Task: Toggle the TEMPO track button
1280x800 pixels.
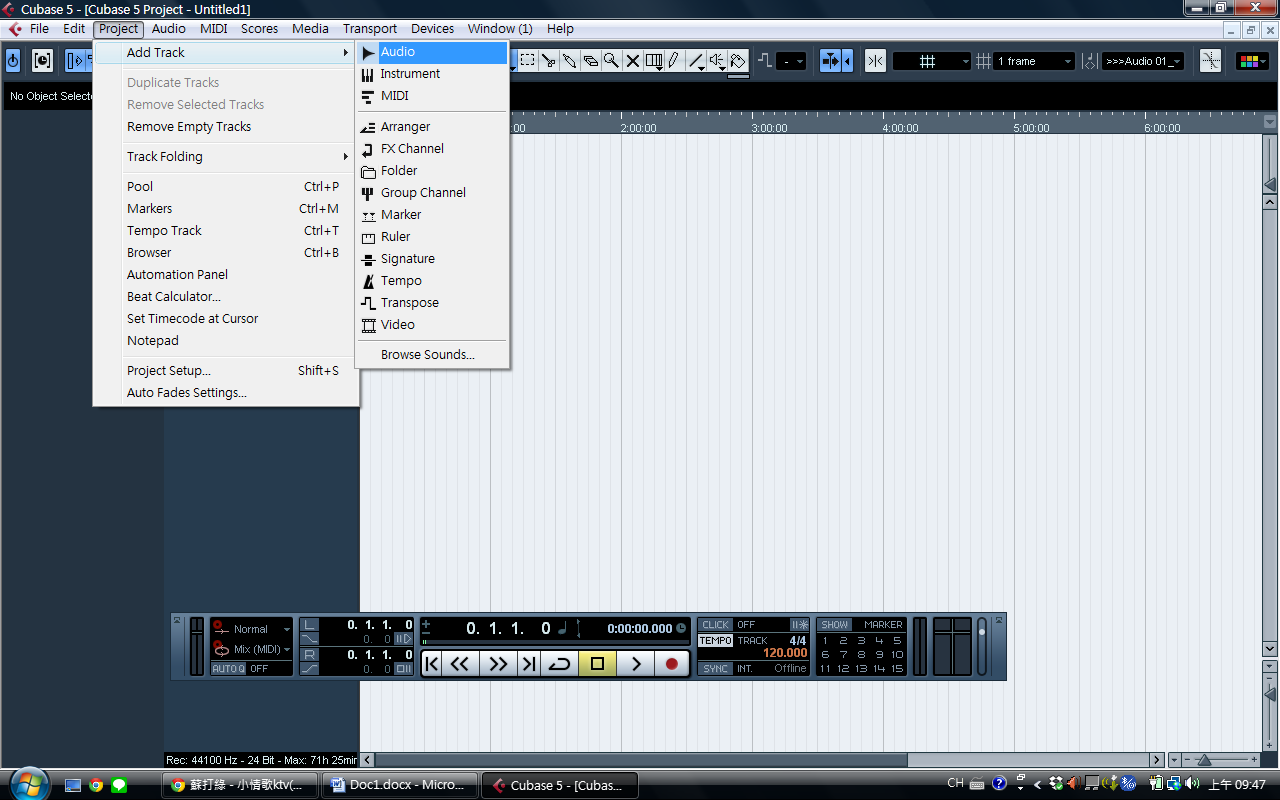Action: [715, 640]
